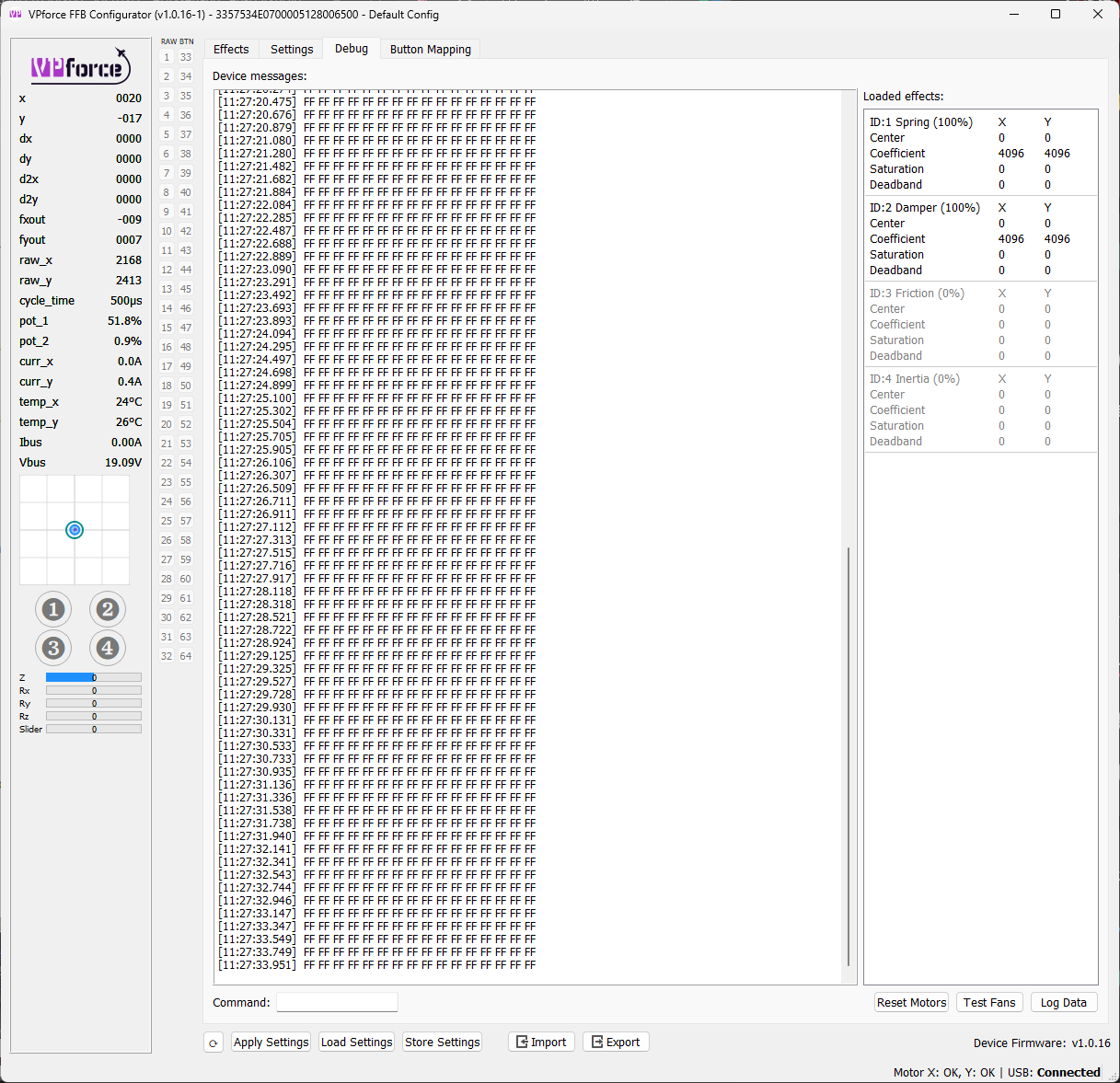Select the ID:3 Friction (0%) effect
This screenshot has width=1120, height=1083.
click(x=917, y=294)
